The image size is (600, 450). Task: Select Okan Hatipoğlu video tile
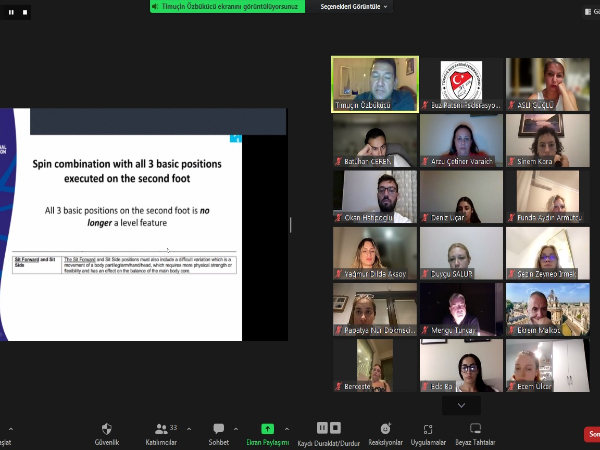pos(375,197)
